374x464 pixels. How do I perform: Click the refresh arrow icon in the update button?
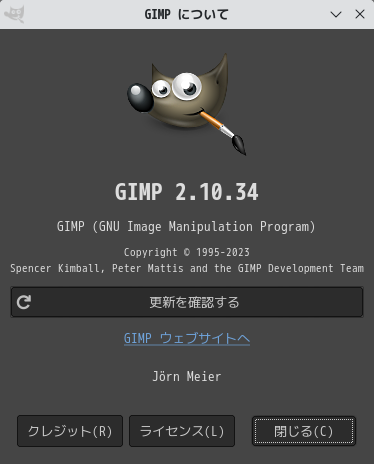click(x=24, y=302)
